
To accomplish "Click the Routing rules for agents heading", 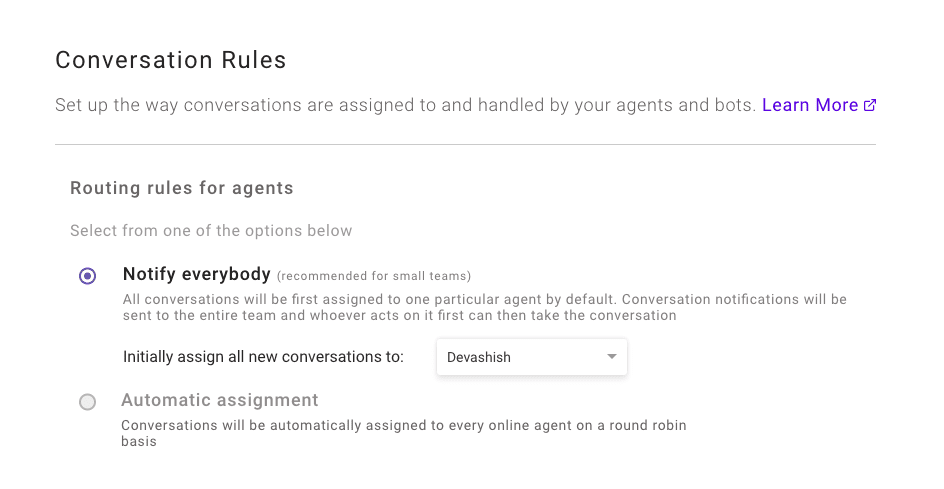I will [182, 188].
